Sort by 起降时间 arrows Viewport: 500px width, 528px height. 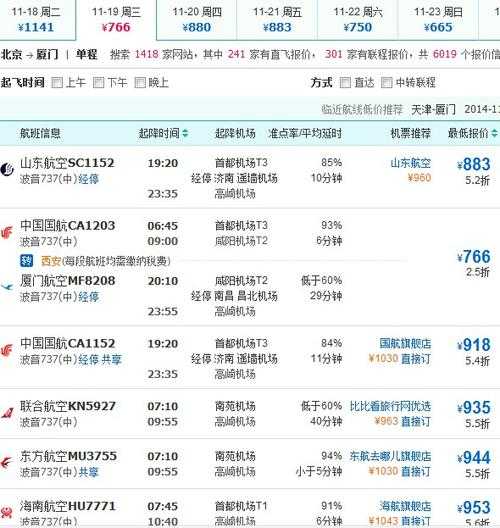[x=185, y=134]
